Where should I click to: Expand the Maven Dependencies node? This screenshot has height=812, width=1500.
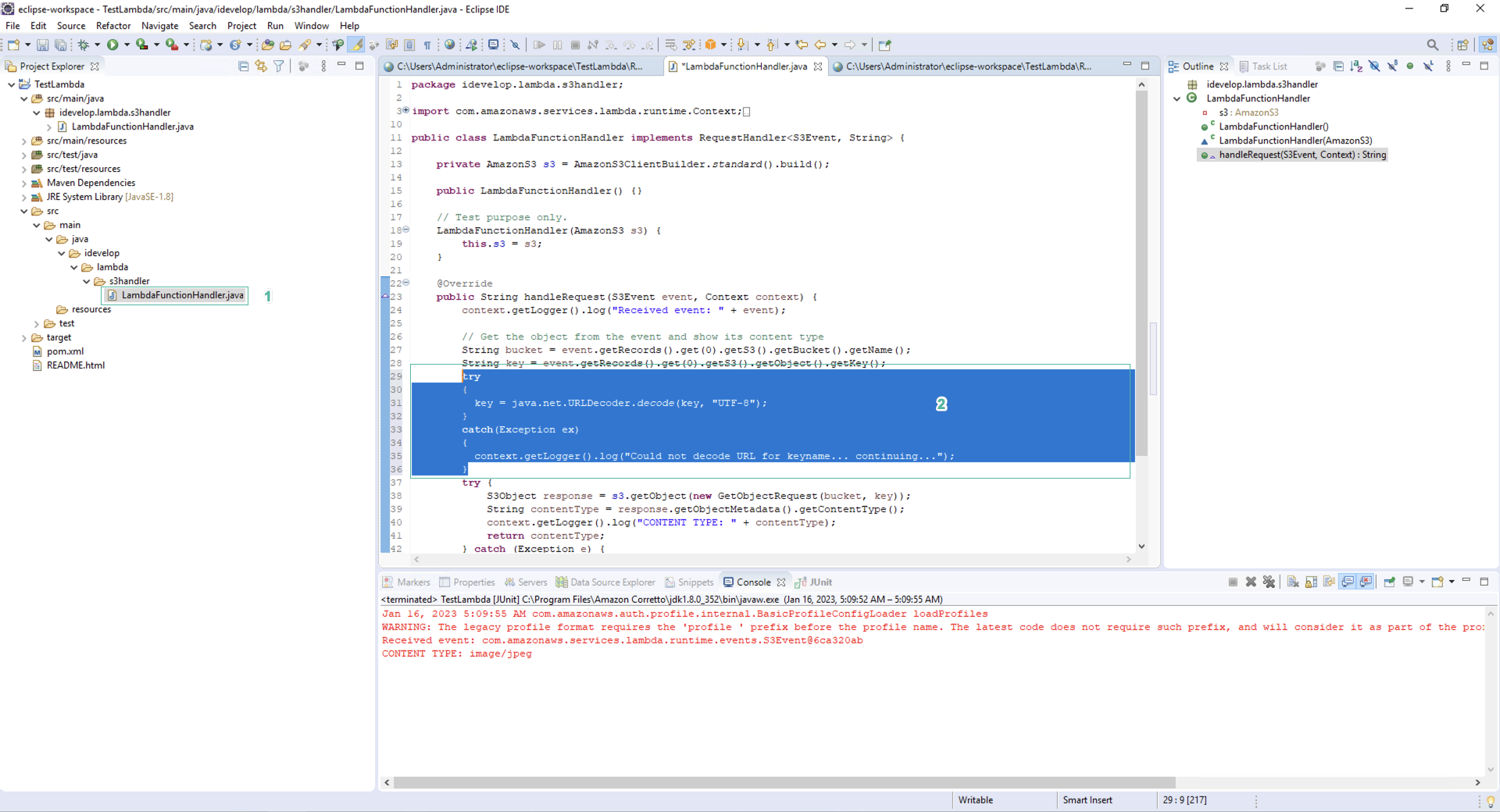point(23,183)
